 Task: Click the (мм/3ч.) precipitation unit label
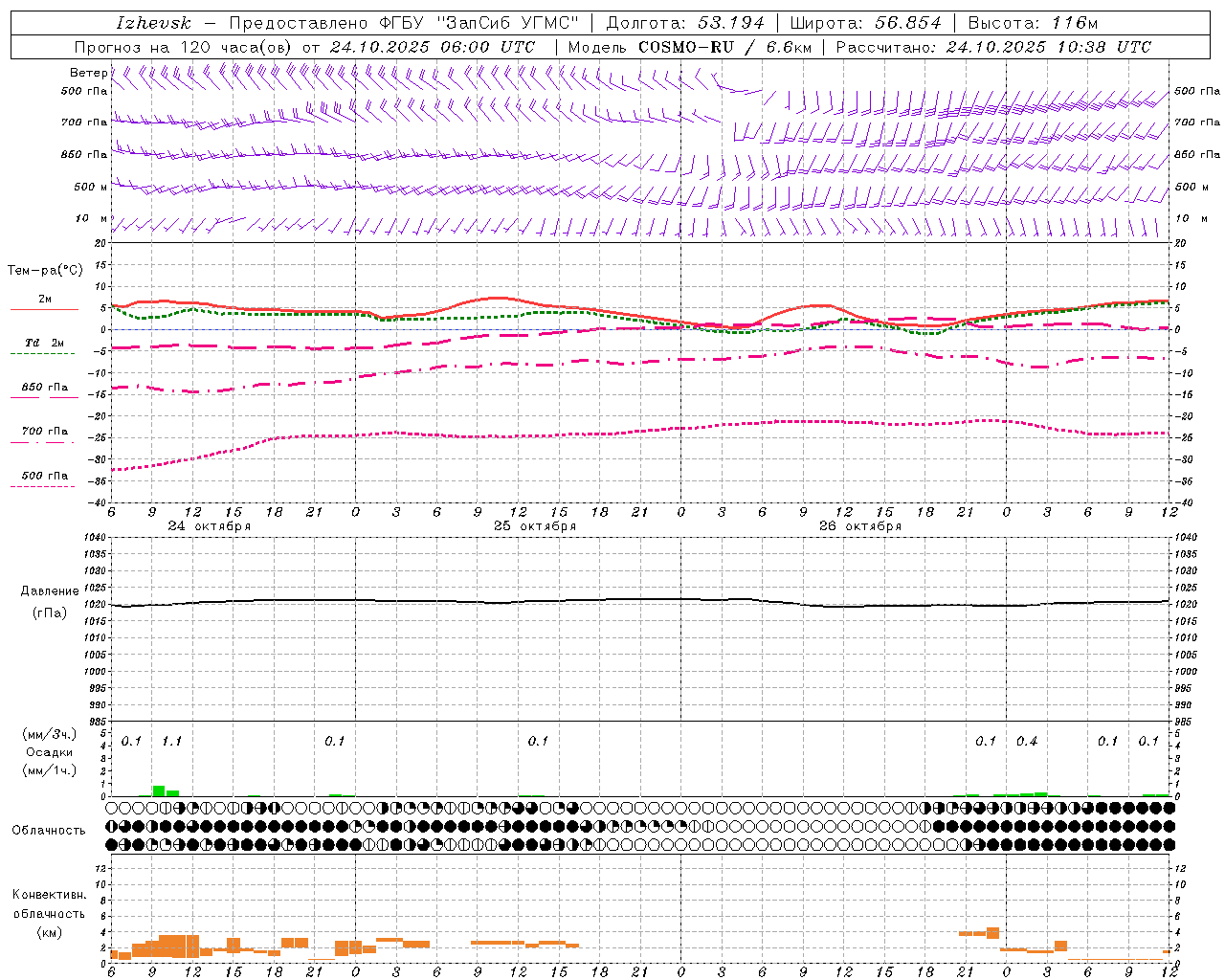[x=49, y=734]
